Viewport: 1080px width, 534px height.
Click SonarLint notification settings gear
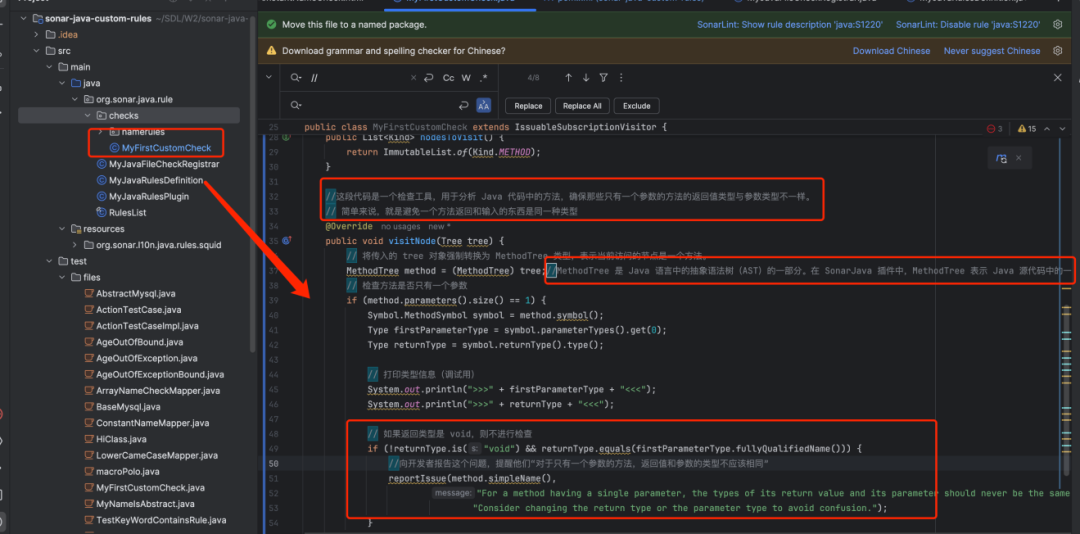[1058, 24]
